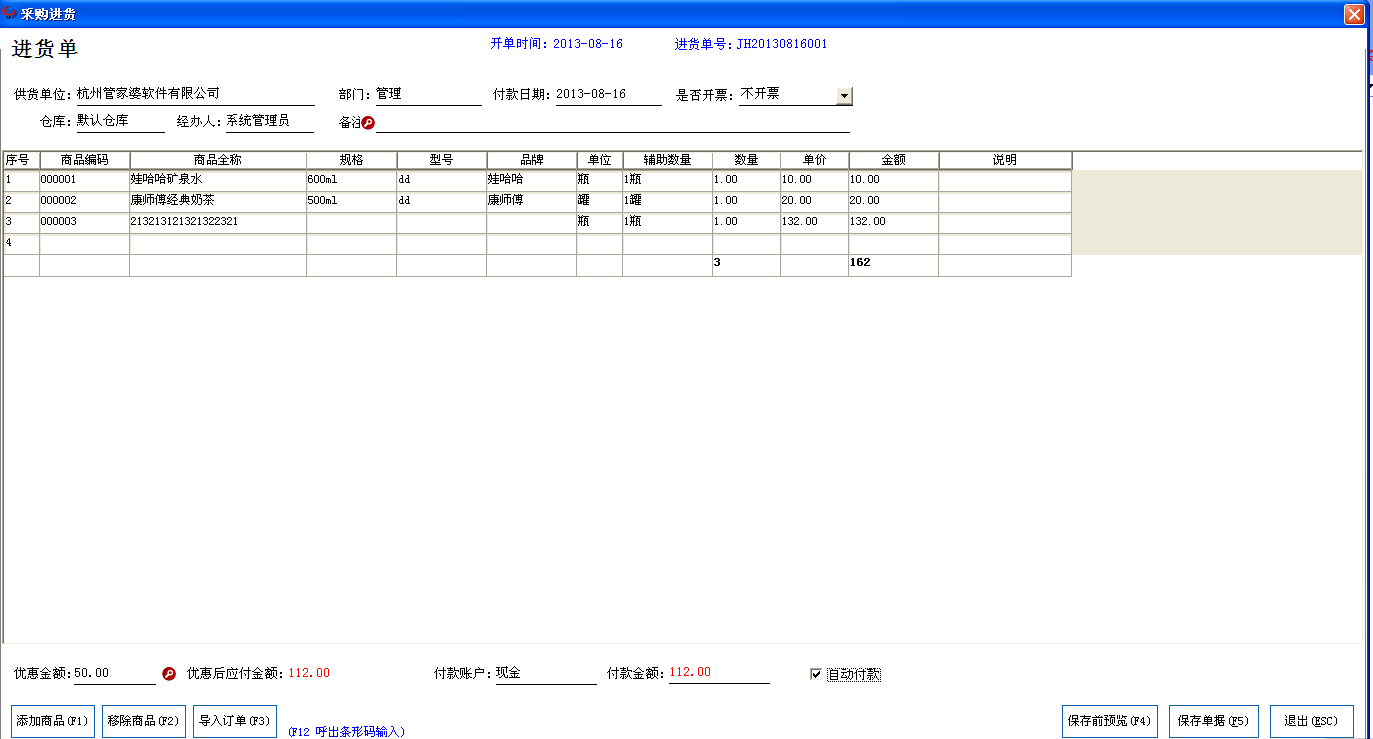Click 退出(ESC) button
This screenshot has width=1373, height=739.
tap(1312, 721)
